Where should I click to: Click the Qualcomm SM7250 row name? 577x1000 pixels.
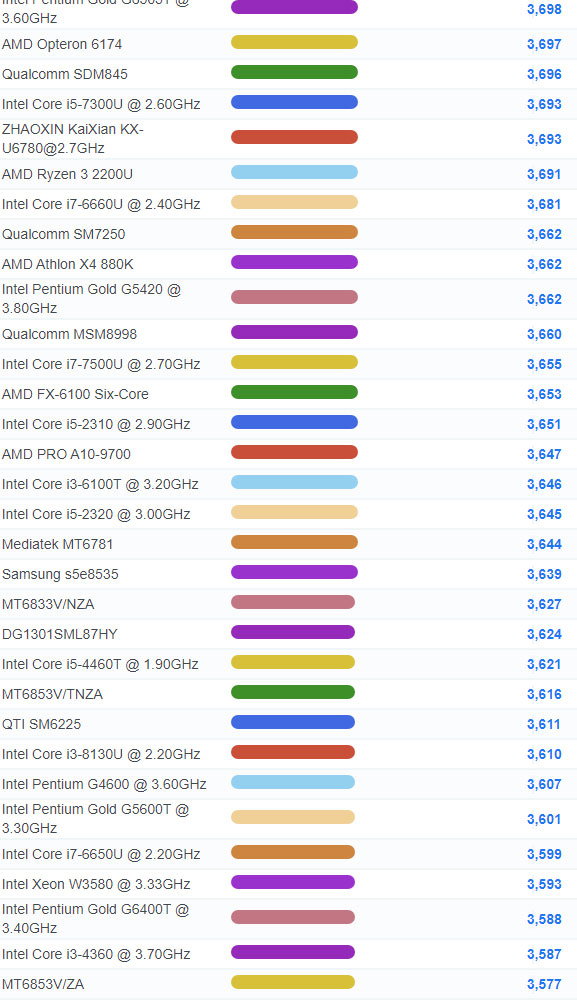(x=63, y=234)
